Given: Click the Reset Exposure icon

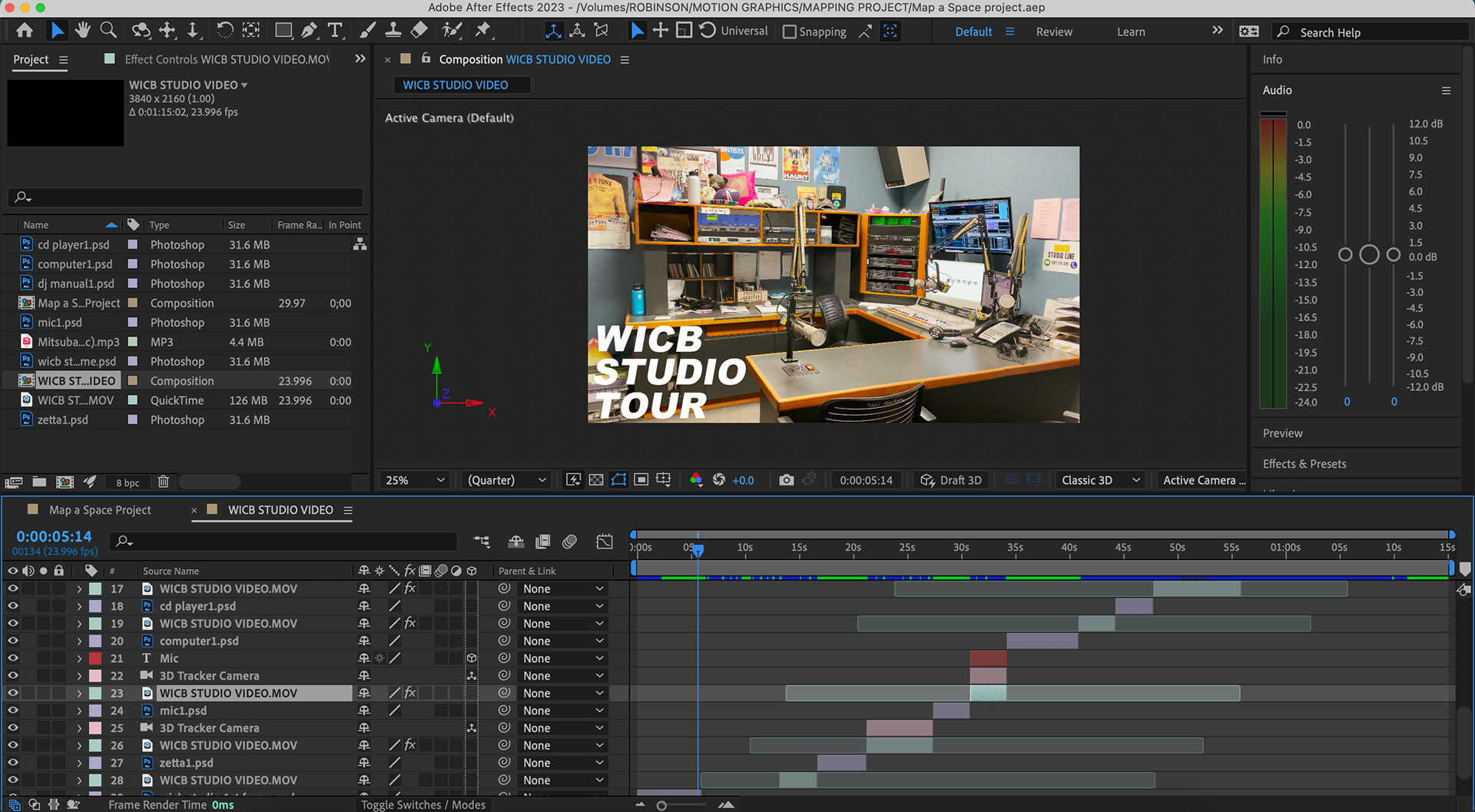Looking at the screenshot, I should [719, 480].
